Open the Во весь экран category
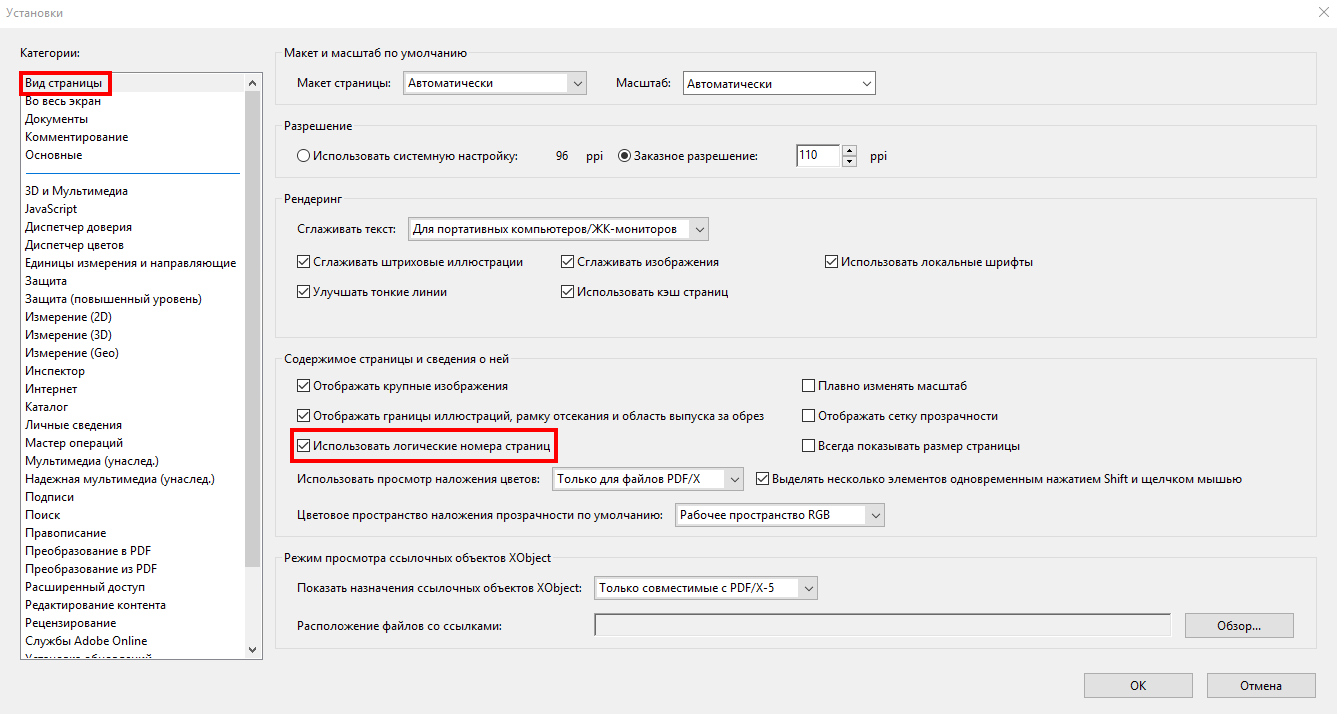The image size is (1337, 714). coord(62,101)
